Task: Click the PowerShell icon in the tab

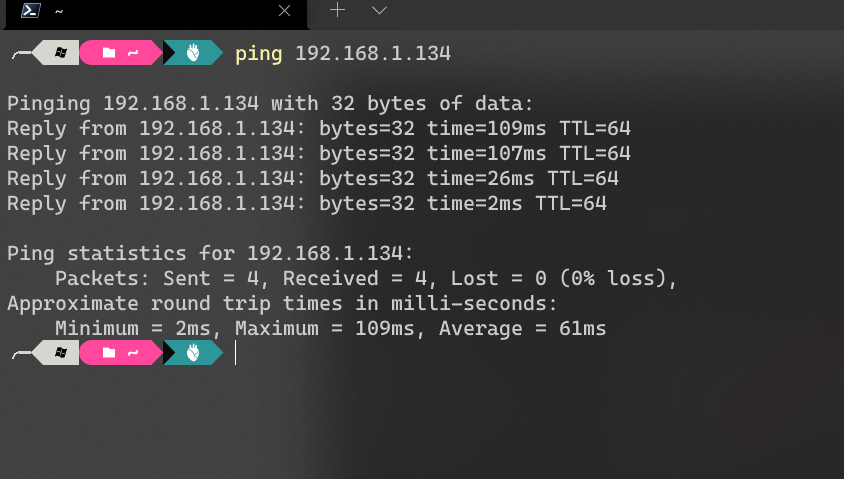Action: [x=31, y=10]
